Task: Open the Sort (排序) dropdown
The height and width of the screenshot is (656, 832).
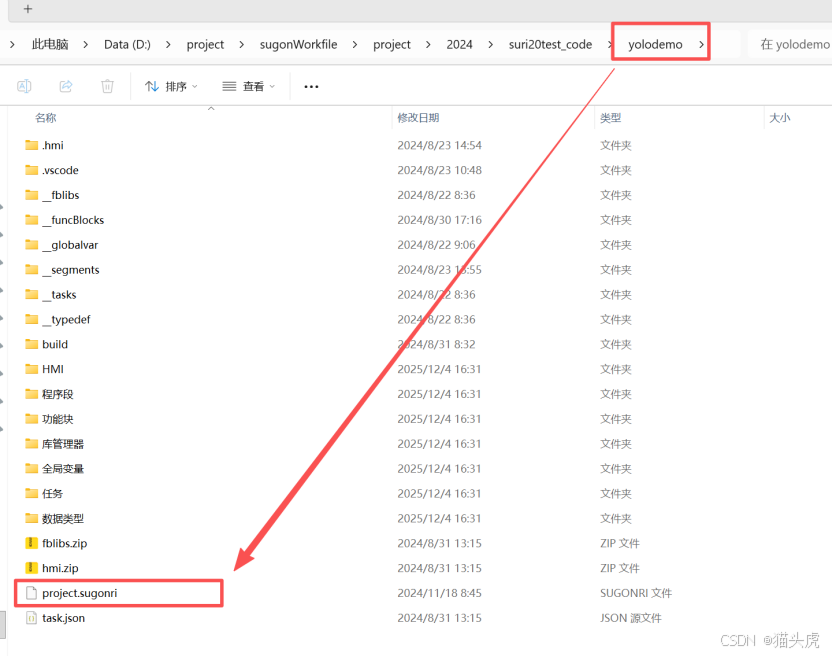Action: click(x=171, y=86)
